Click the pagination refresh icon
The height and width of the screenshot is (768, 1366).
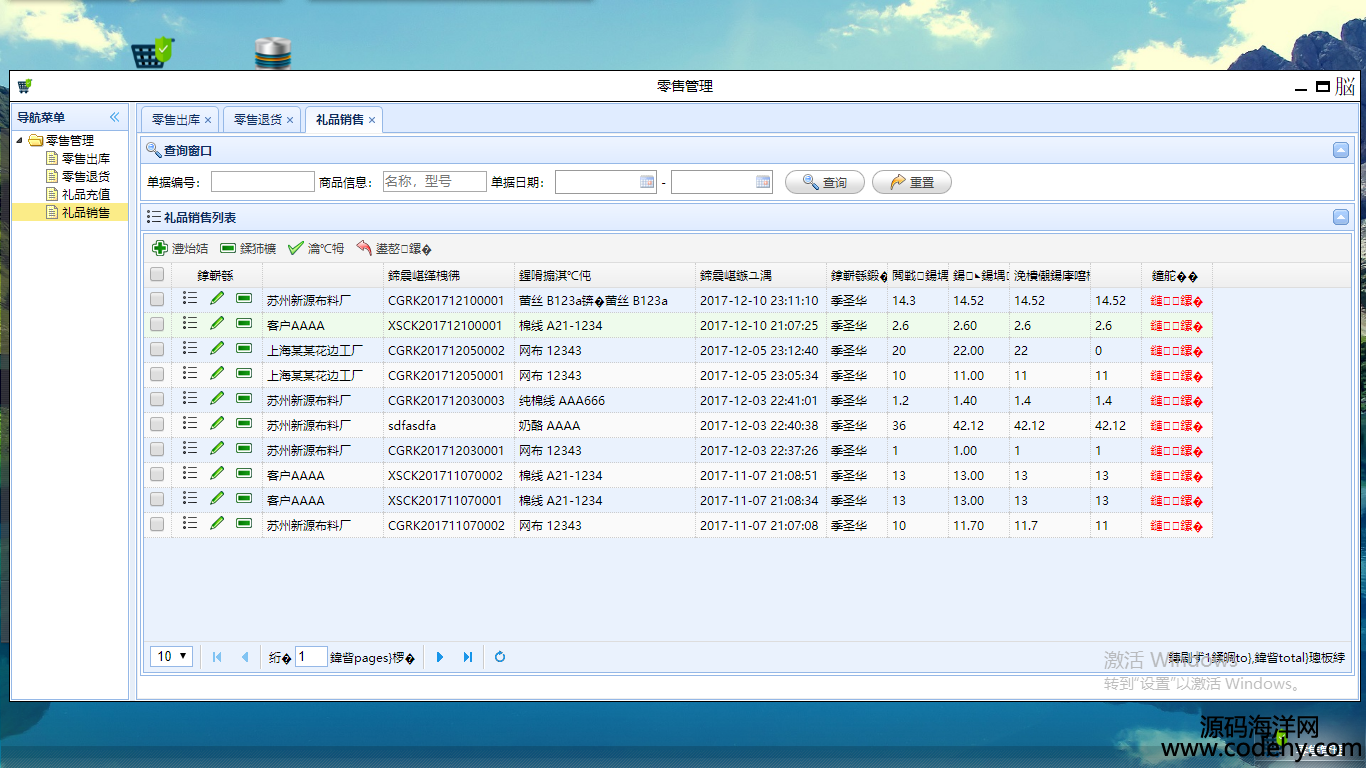point(500,657)
